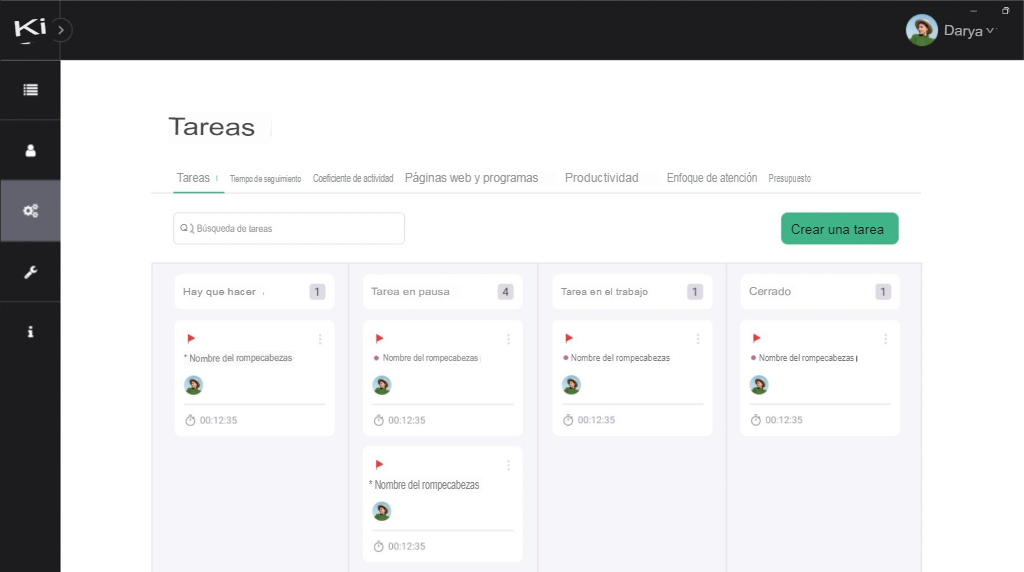The height and width of the screenshot is (572, 1024).
Task: Click the count badge in Hay que hacer
Action: pos(317,292)
